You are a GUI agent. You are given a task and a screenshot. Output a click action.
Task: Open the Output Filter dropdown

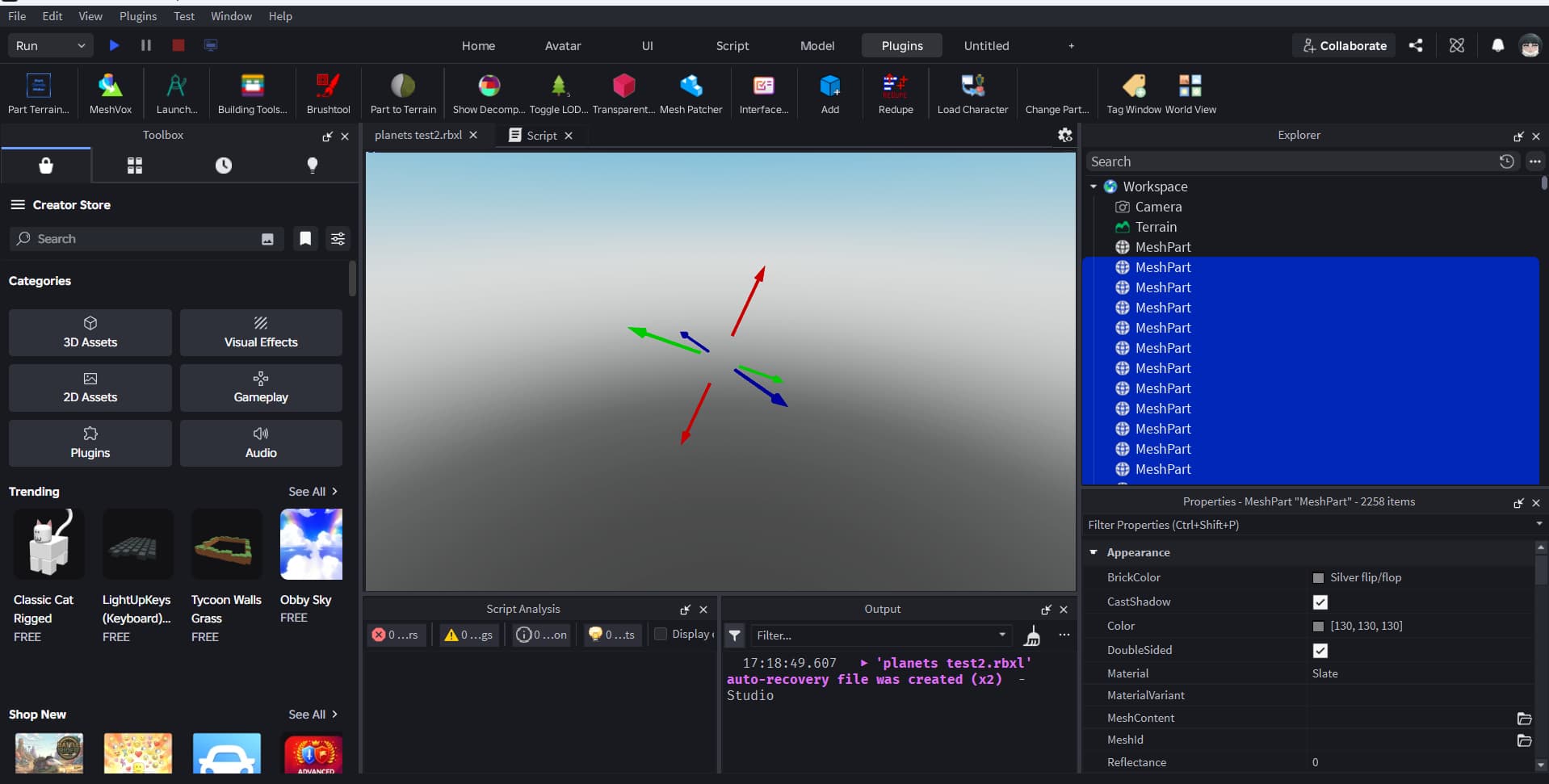(x=1002, y=635)
